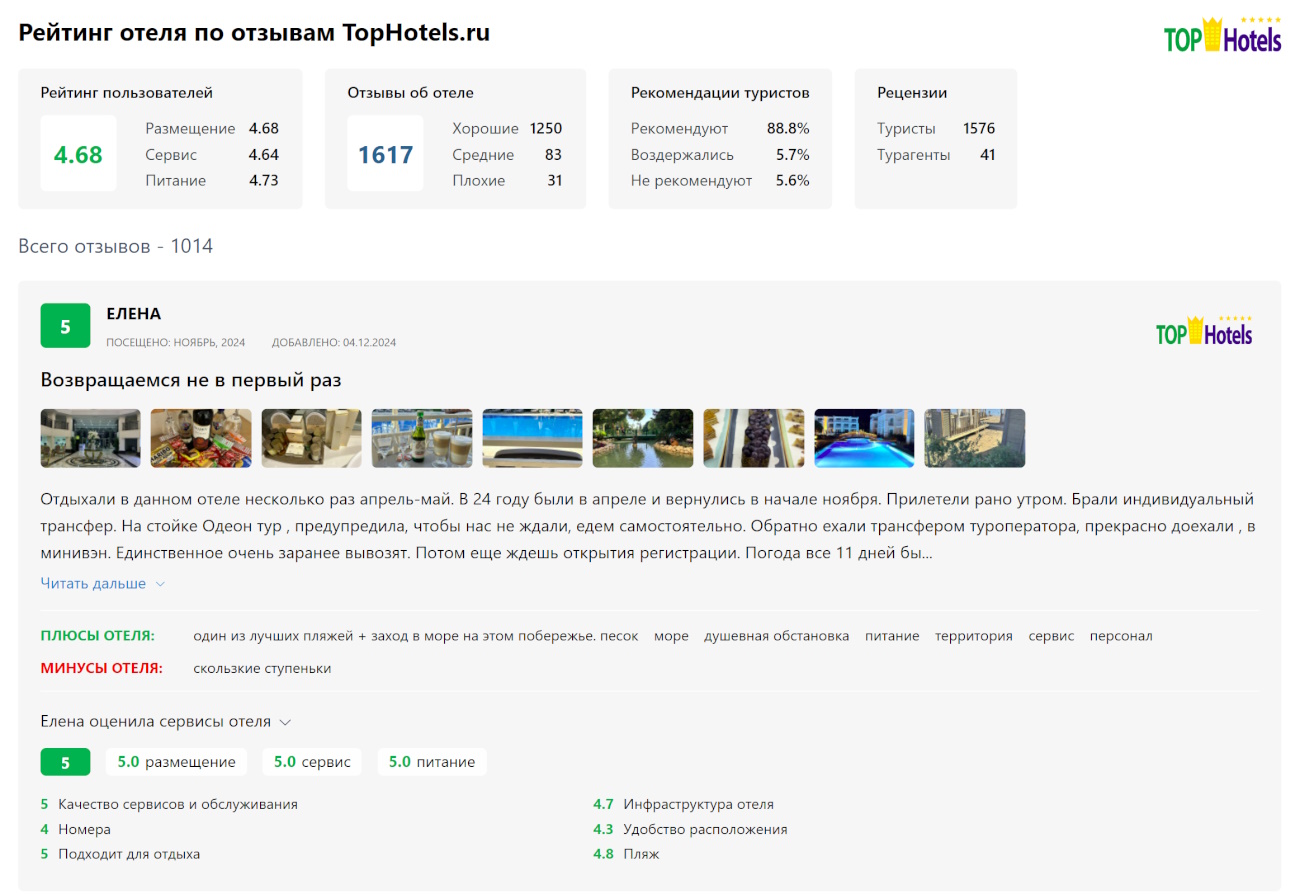Click the Не рекомендуют 5.6% row
Screen dimensions: 1300x894
pos(720,181)
